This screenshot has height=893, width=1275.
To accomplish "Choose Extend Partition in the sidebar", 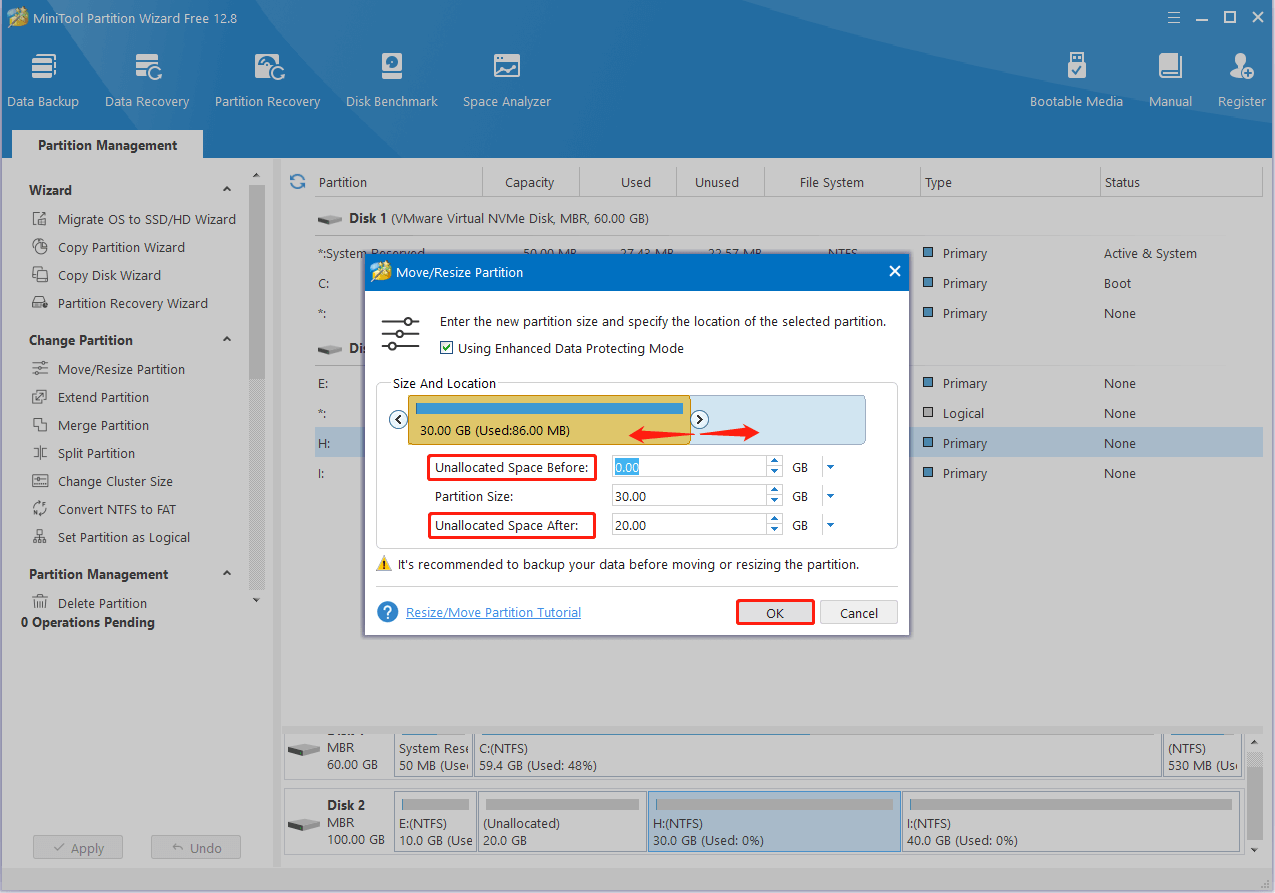I will click(103, 397).
